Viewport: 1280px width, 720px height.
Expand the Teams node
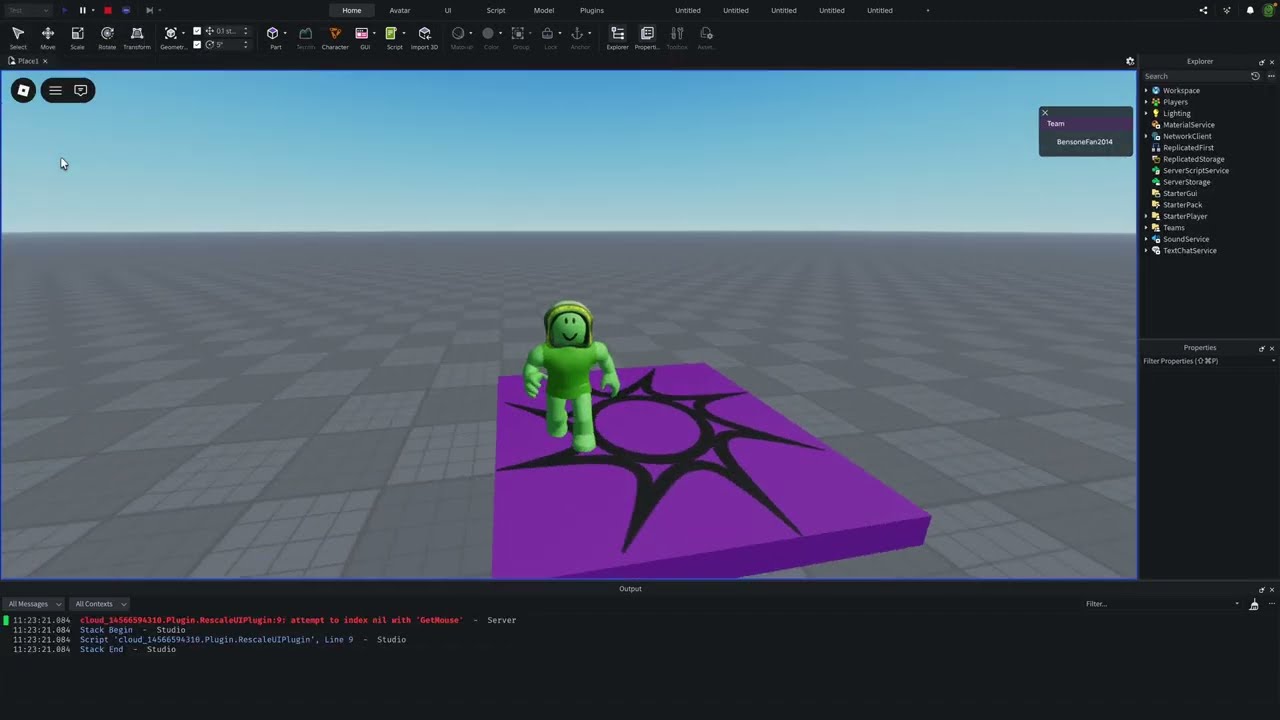pyautogui.click(x=1146, y=228)
